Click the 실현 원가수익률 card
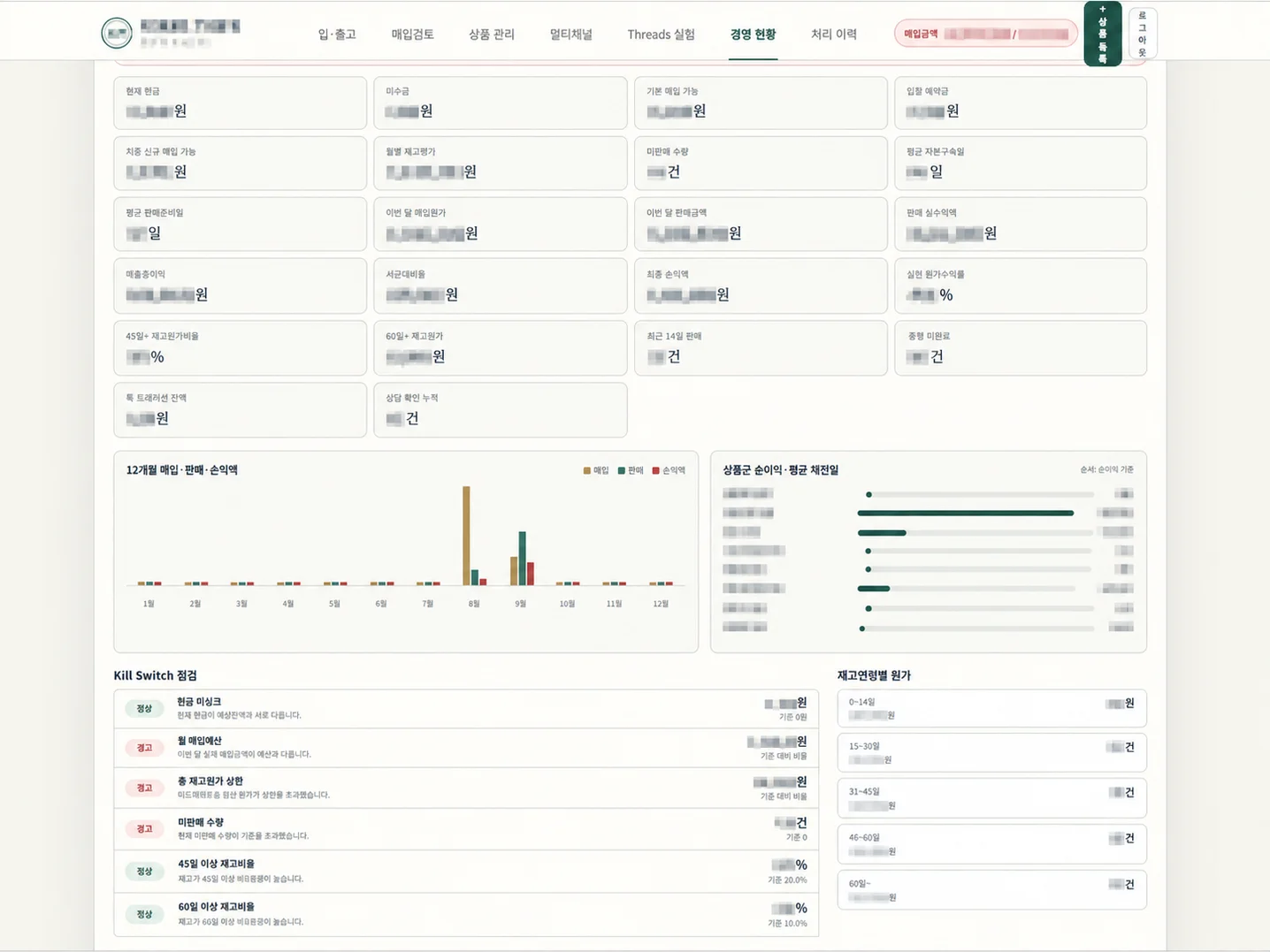 [1021, 286]
